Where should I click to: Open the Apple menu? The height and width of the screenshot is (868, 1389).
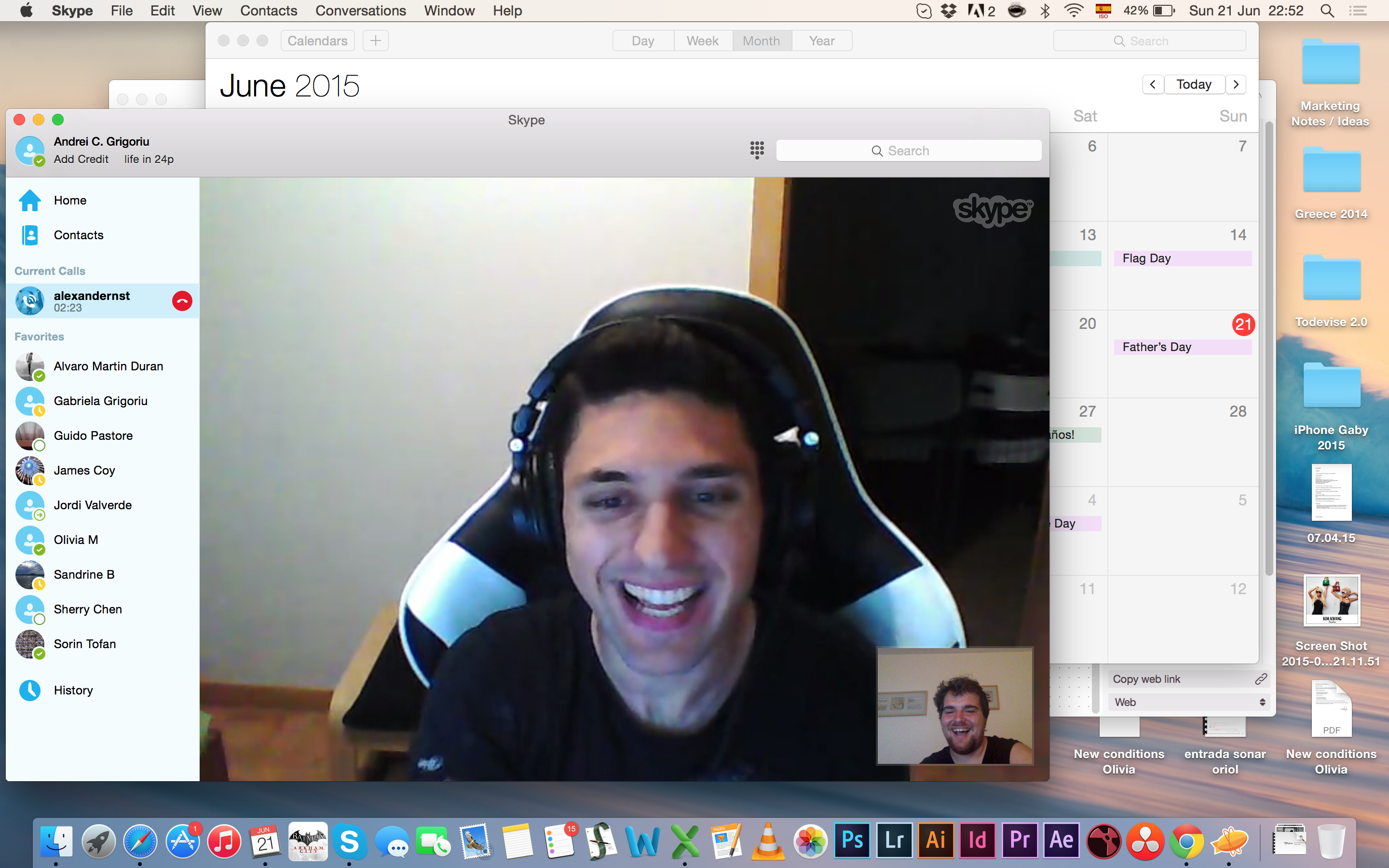27,10
